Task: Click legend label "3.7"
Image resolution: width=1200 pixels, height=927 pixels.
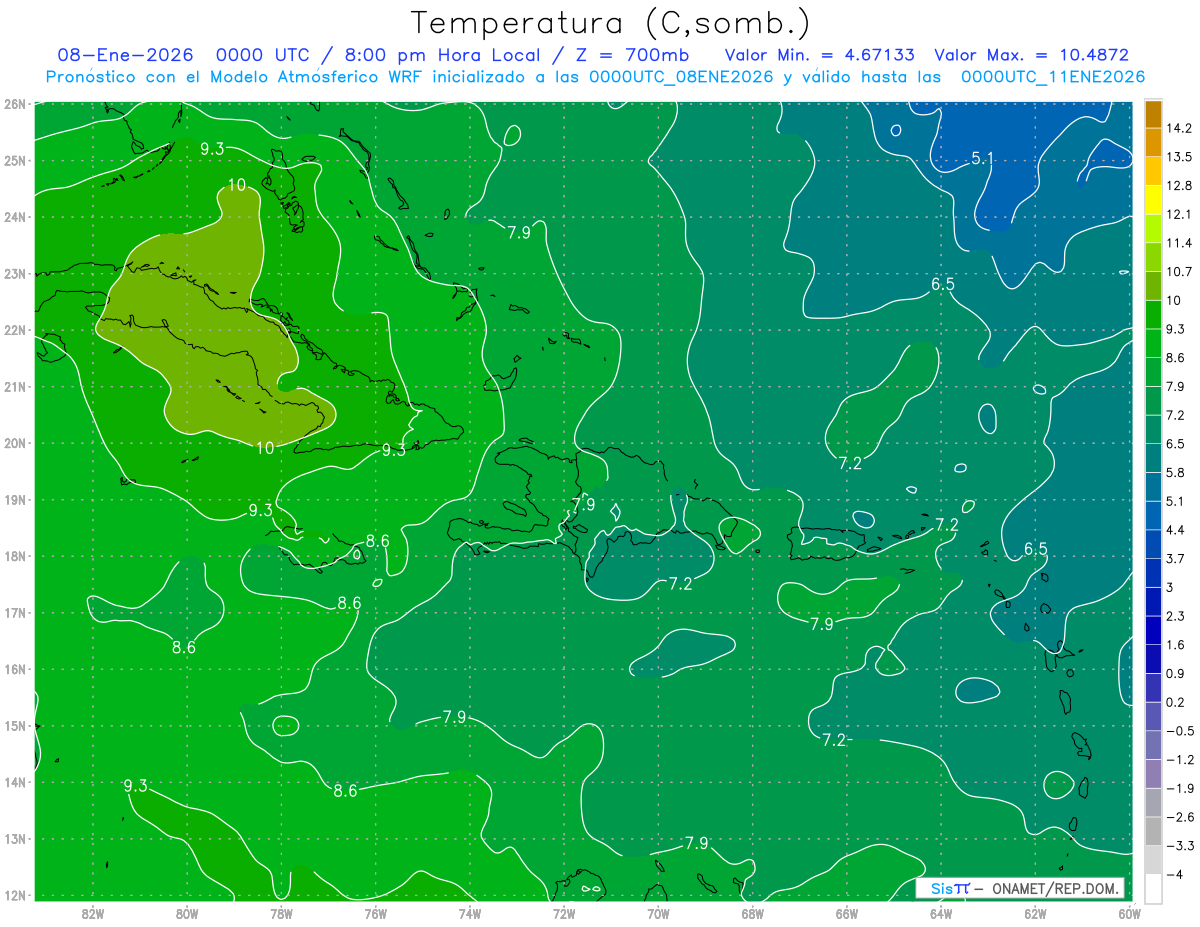Action: [1175, 558]
